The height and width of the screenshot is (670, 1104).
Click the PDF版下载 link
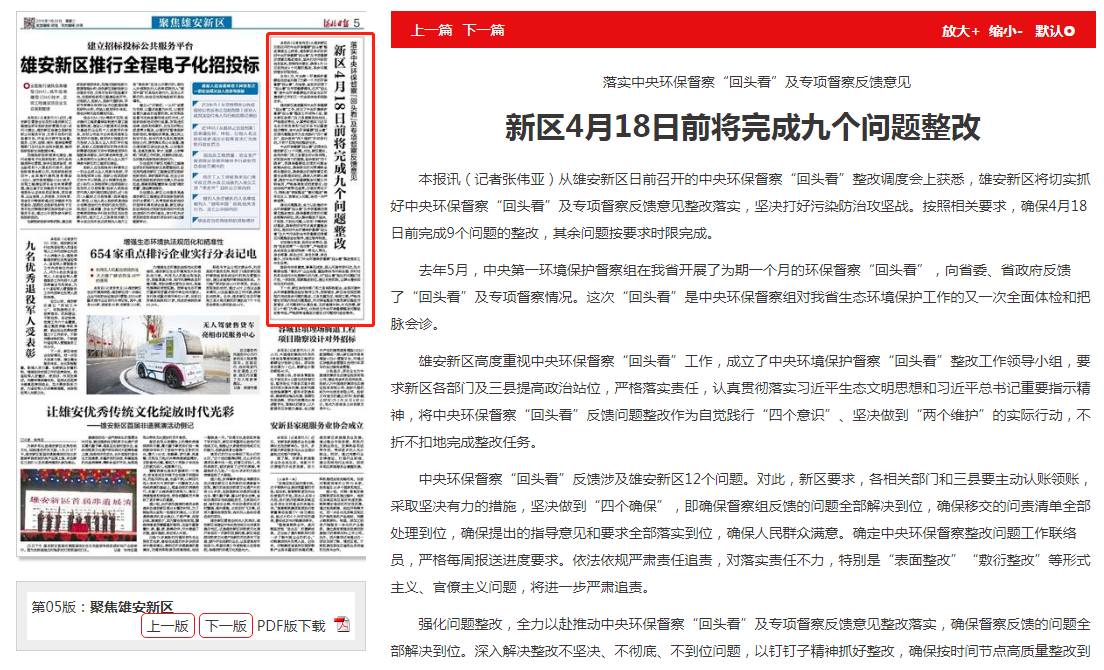(x=291, y=626)
